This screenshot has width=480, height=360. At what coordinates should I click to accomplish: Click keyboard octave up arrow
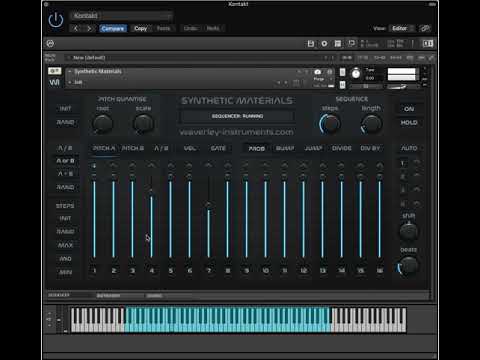pos(50,313)
